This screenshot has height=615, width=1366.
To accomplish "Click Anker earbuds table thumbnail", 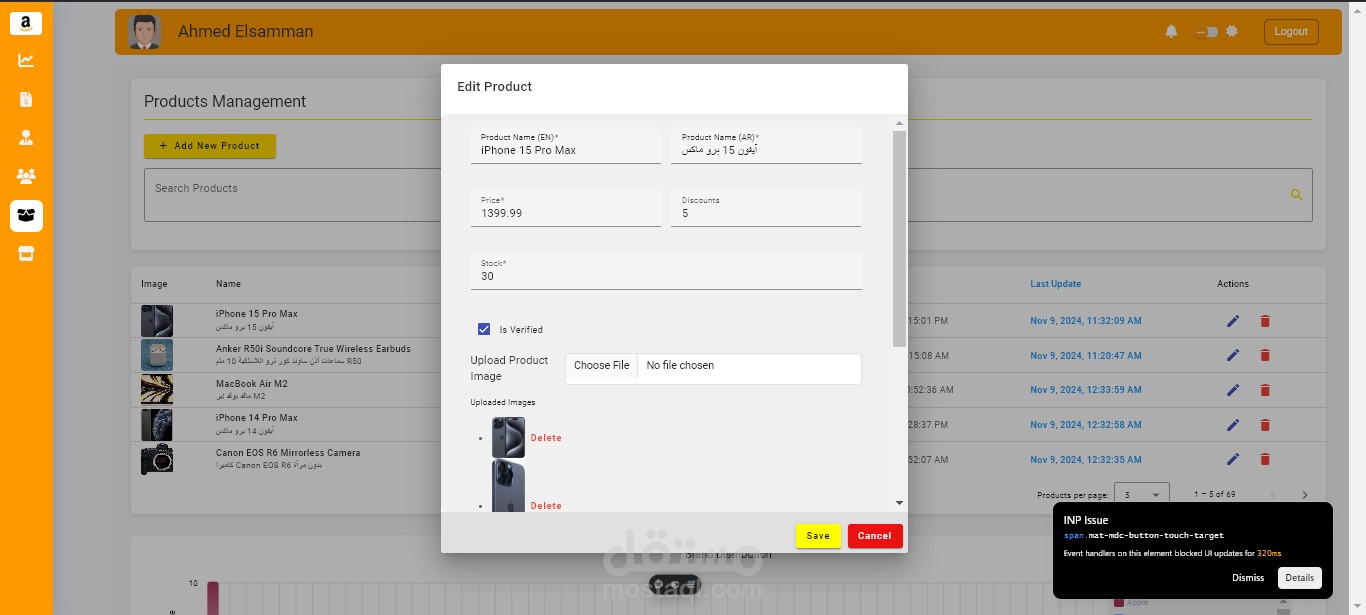I will pyautogui.click(x=157, y=355).
